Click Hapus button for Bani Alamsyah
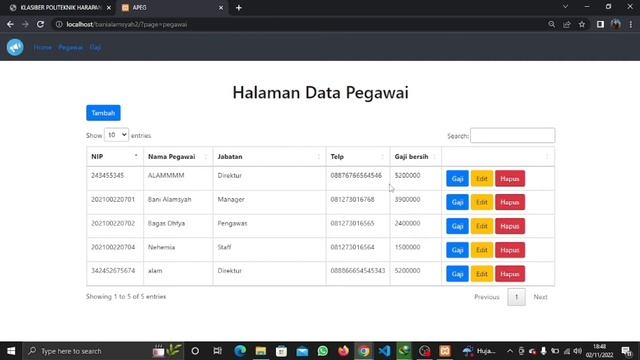 (x=510, y=202)
